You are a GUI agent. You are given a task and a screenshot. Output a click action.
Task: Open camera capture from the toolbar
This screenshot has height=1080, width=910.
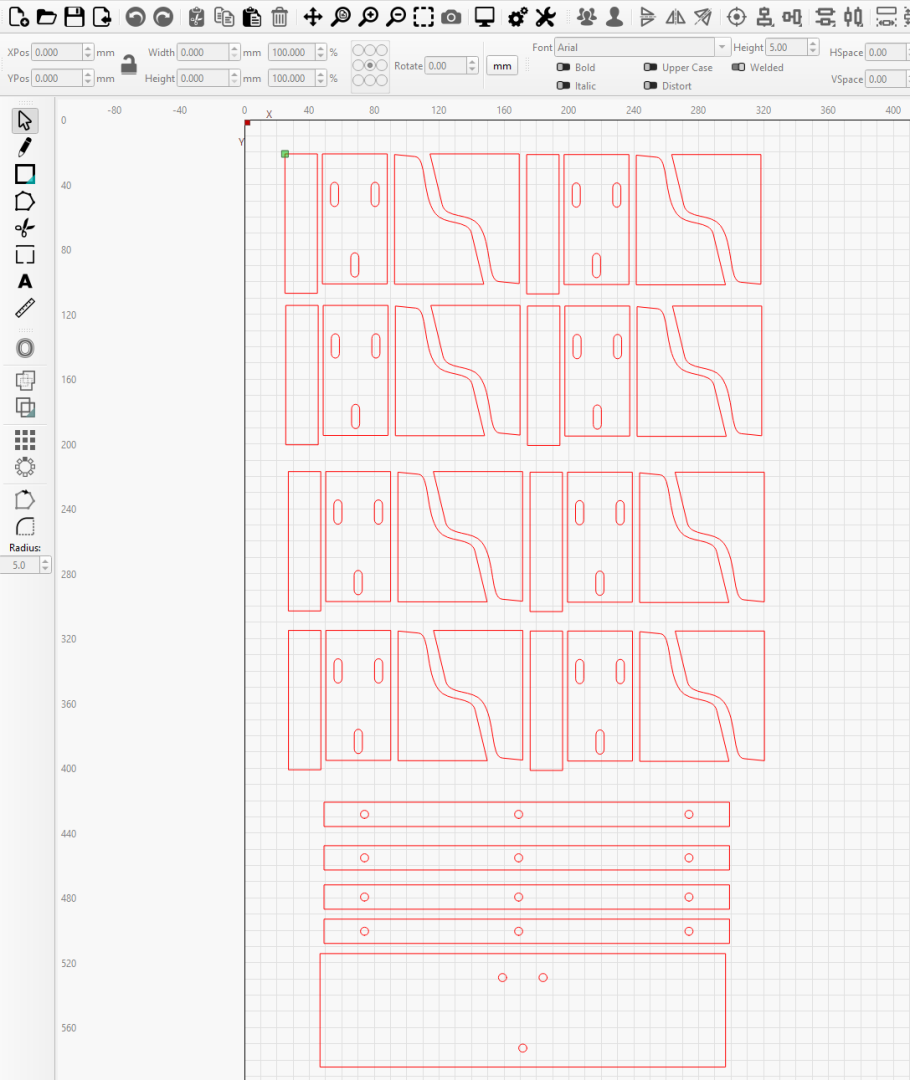pos(451,16)
